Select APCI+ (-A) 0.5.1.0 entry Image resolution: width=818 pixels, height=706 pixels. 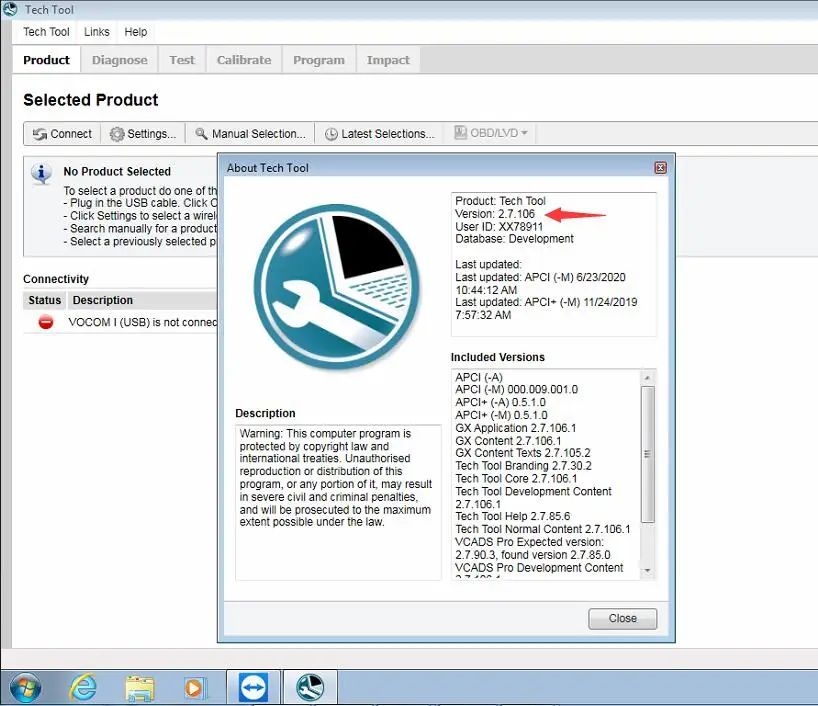[x=500, y=402]
